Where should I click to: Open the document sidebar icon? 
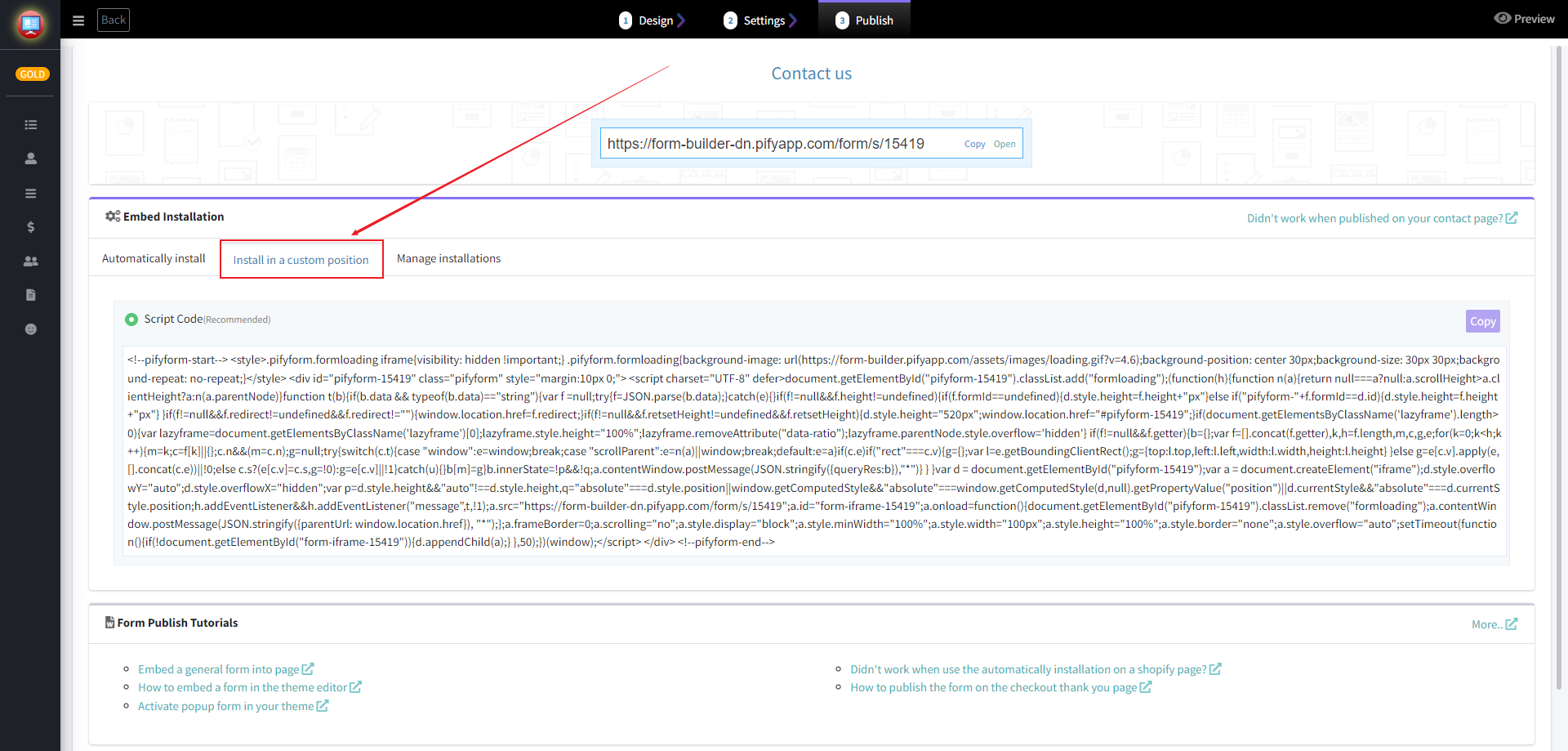coord(31,295)
